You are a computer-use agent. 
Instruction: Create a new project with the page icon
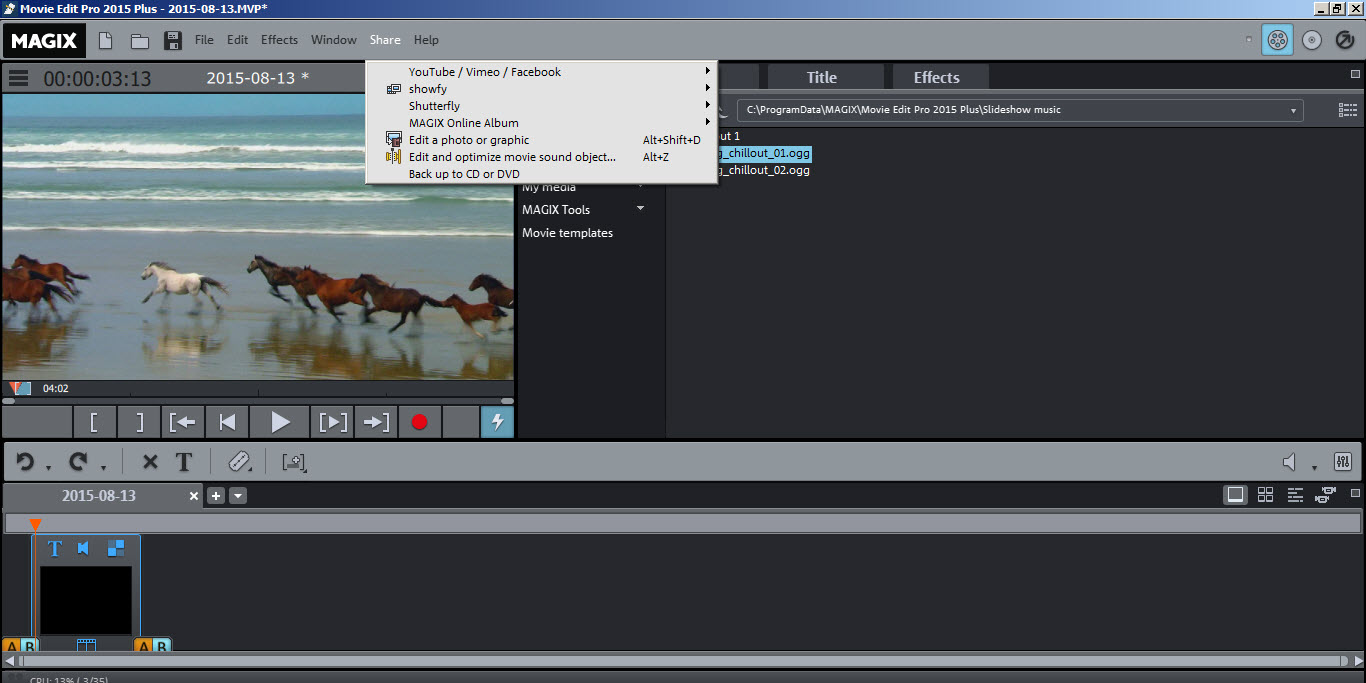click(105, 40)
